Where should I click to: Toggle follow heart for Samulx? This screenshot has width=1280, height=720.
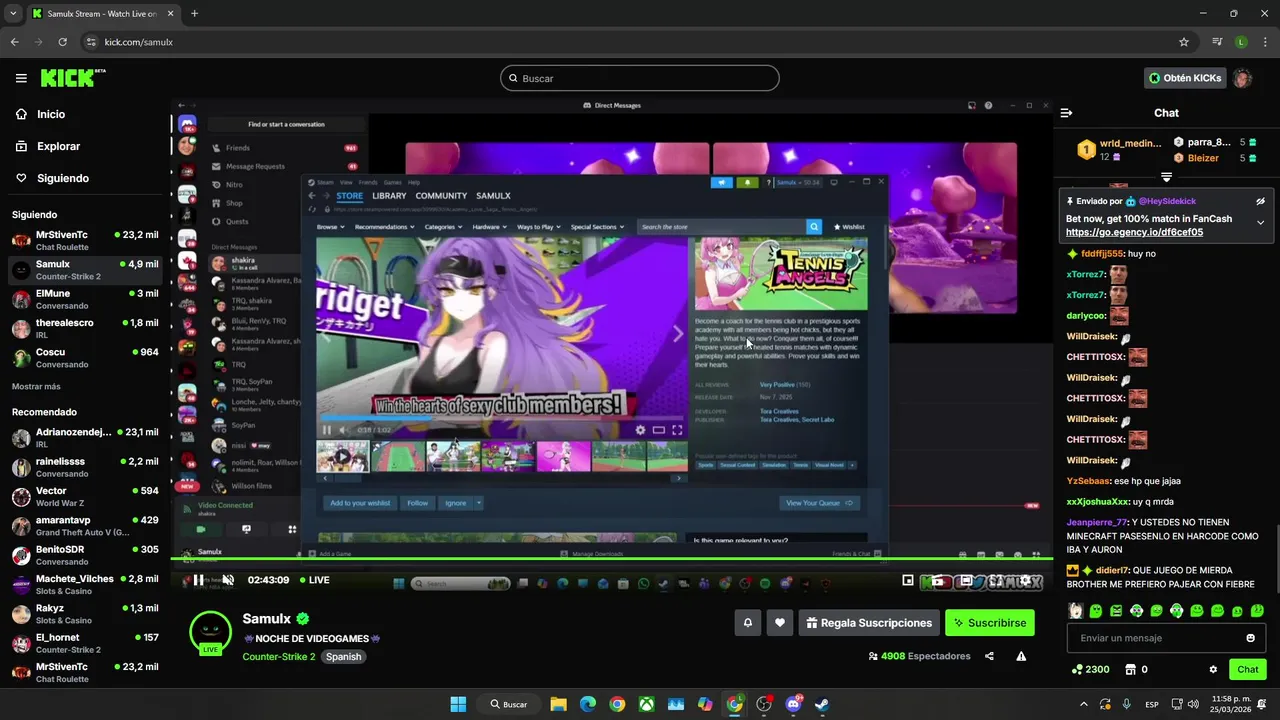(780, 623)
